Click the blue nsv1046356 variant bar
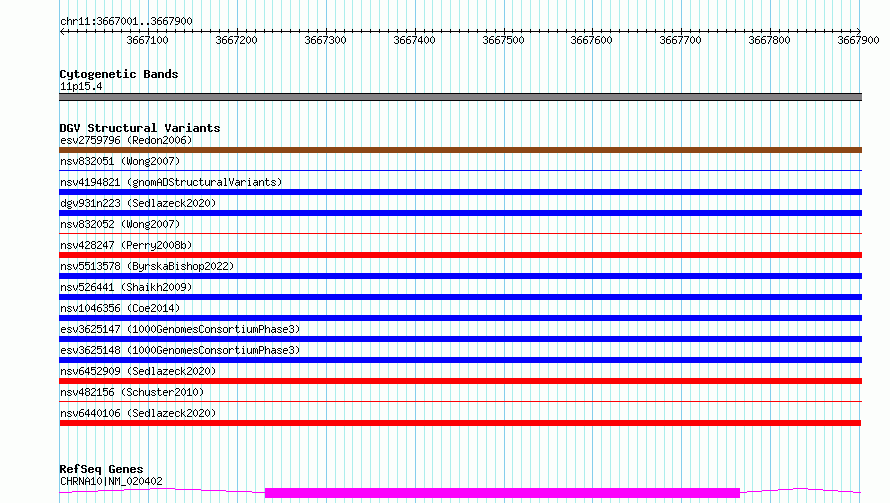The height and width of the screenshot is (503, 890). tap(460, 318)
